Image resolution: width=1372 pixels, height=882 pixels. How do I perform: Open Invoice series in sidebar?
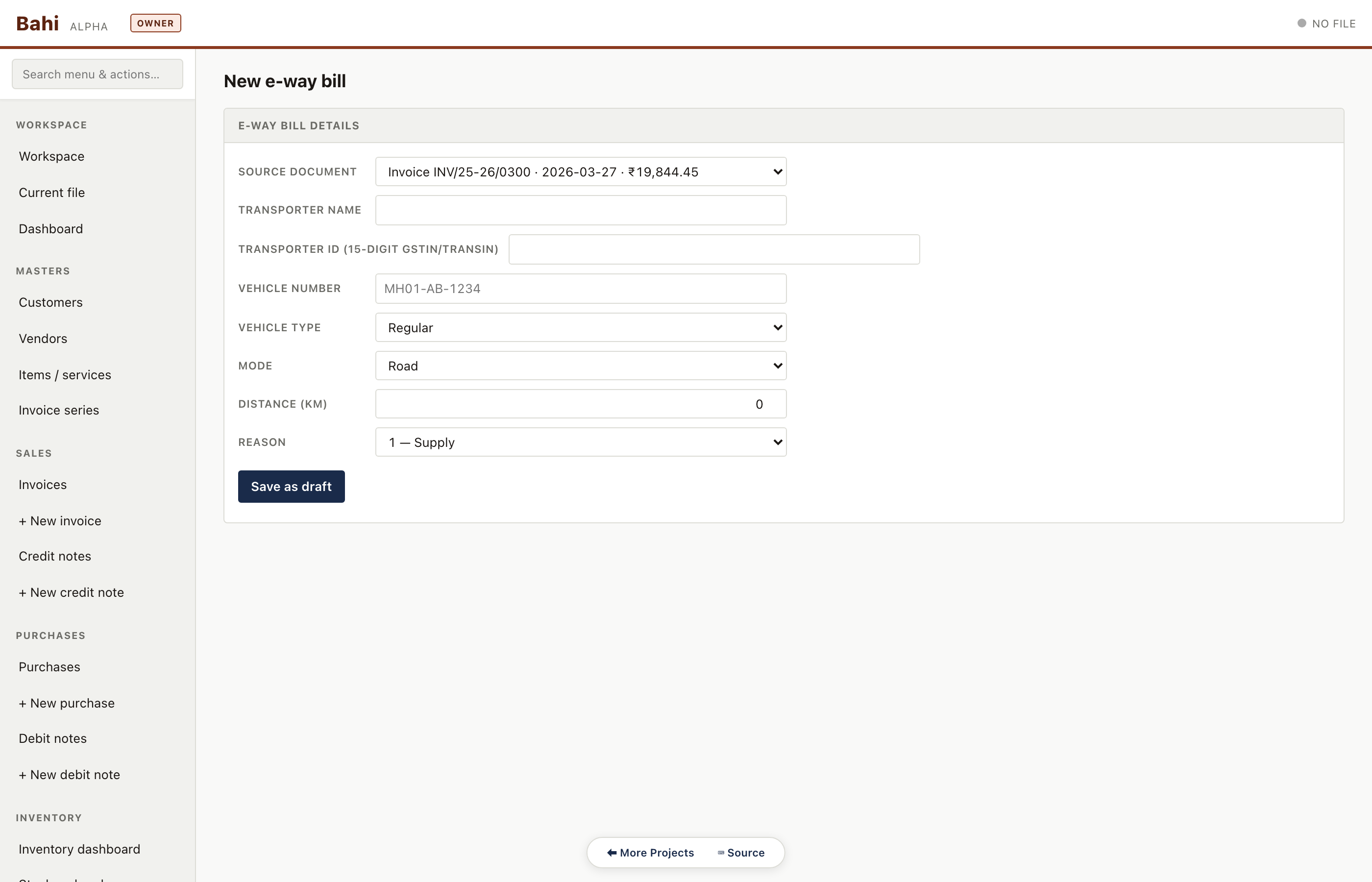(59, 410)
